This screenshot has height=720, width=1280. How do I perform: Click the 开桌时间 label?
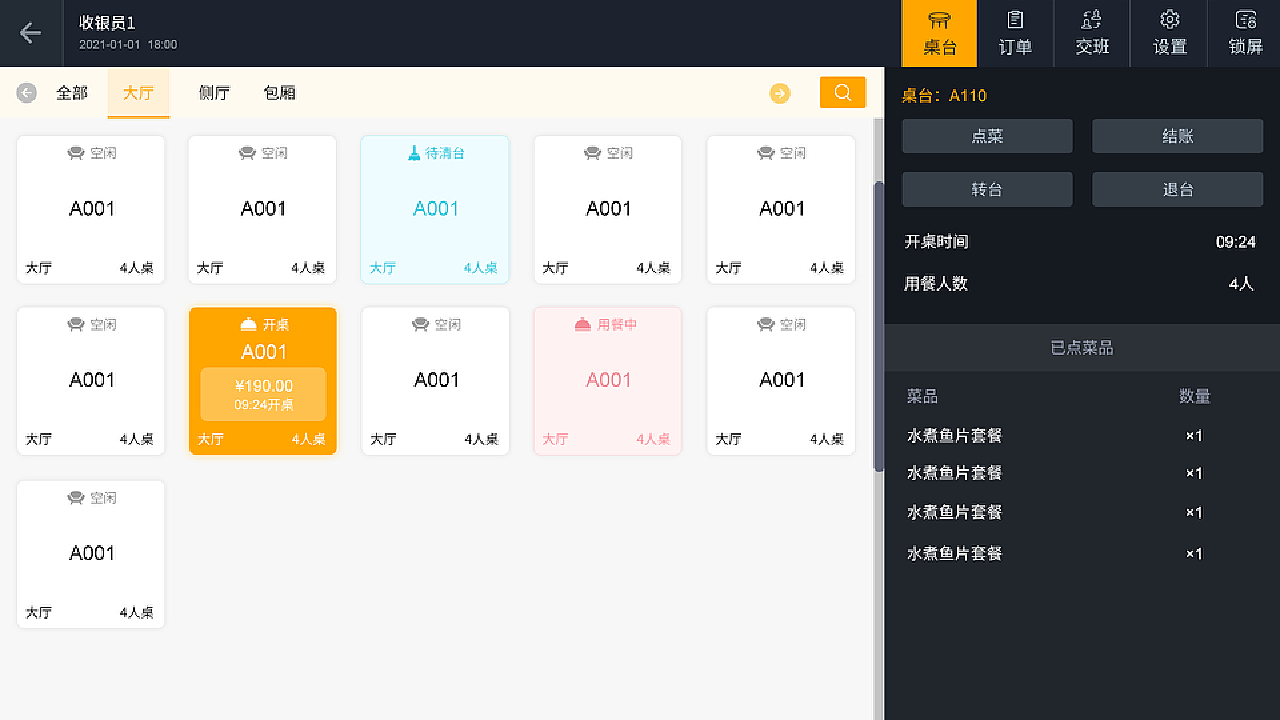pos(936,242)
